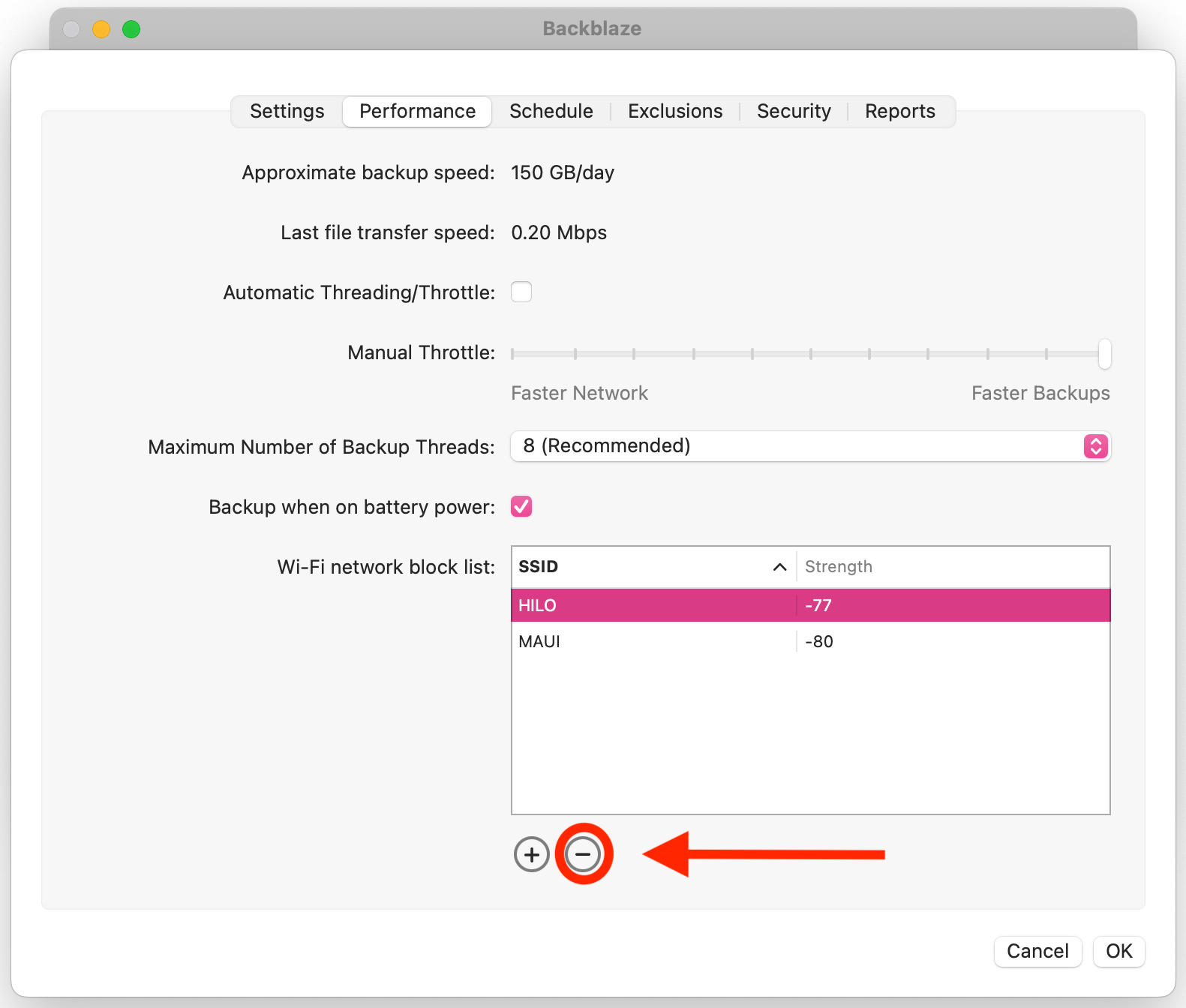Select the Performance tab
1186x1008 pixels.
(417, 111)
